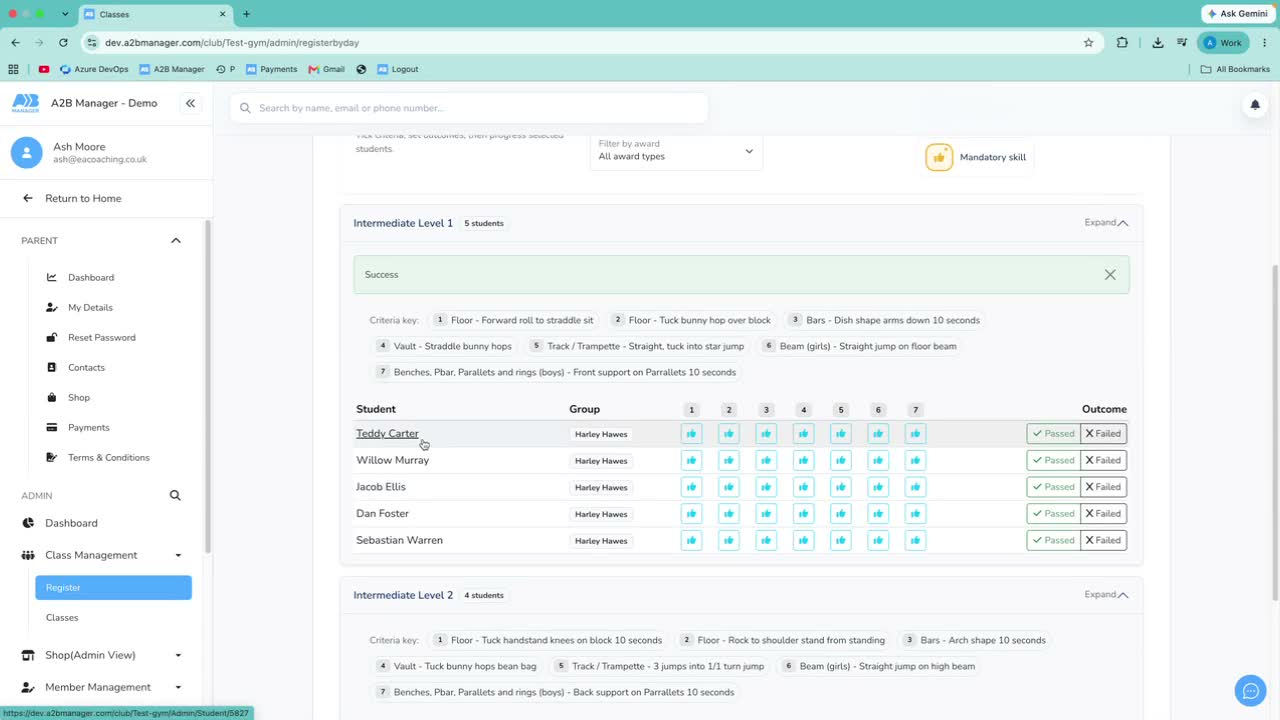Go to Classes in the sidebar
This screenshot has width=1280, height=720.
coord(62,618)
